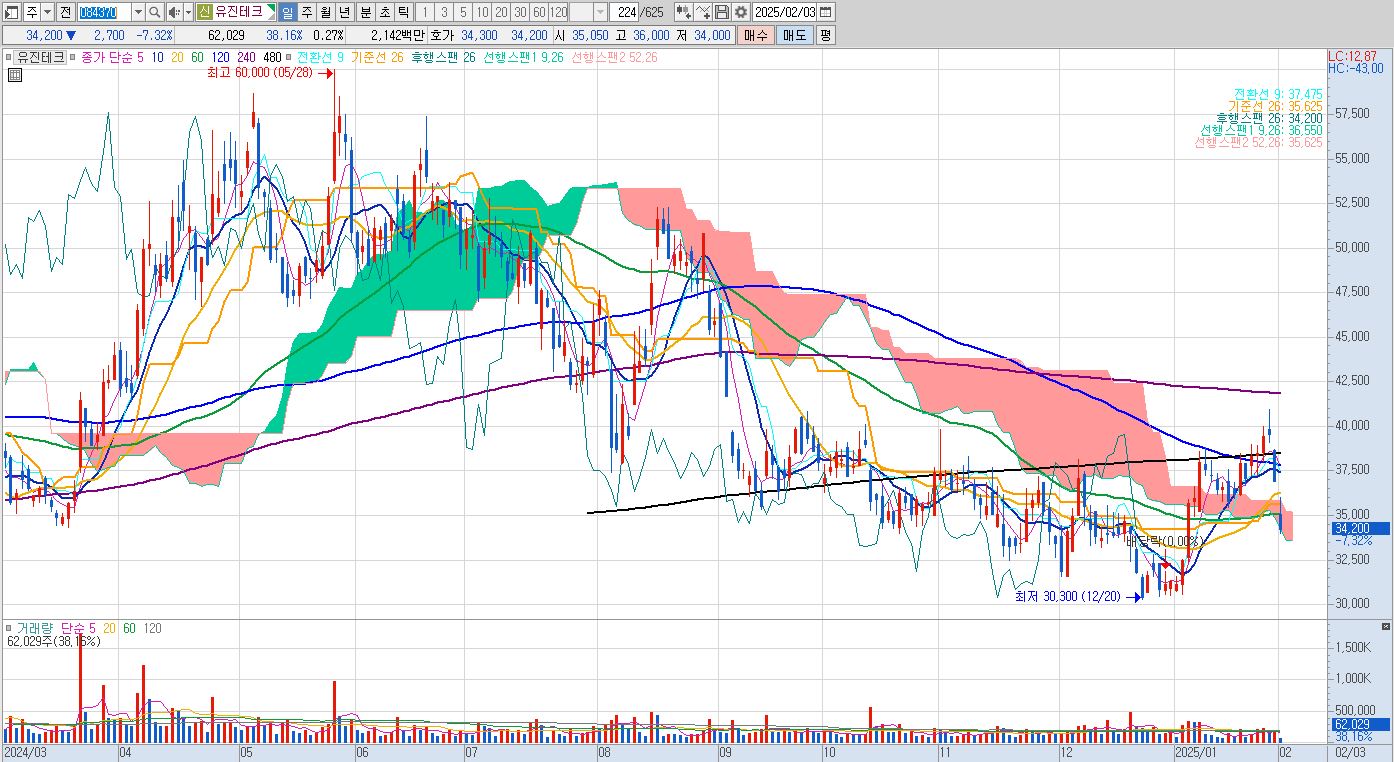Select the 5 interval preset button
The width and height of the screenshot is (1394, 762).
463,12
